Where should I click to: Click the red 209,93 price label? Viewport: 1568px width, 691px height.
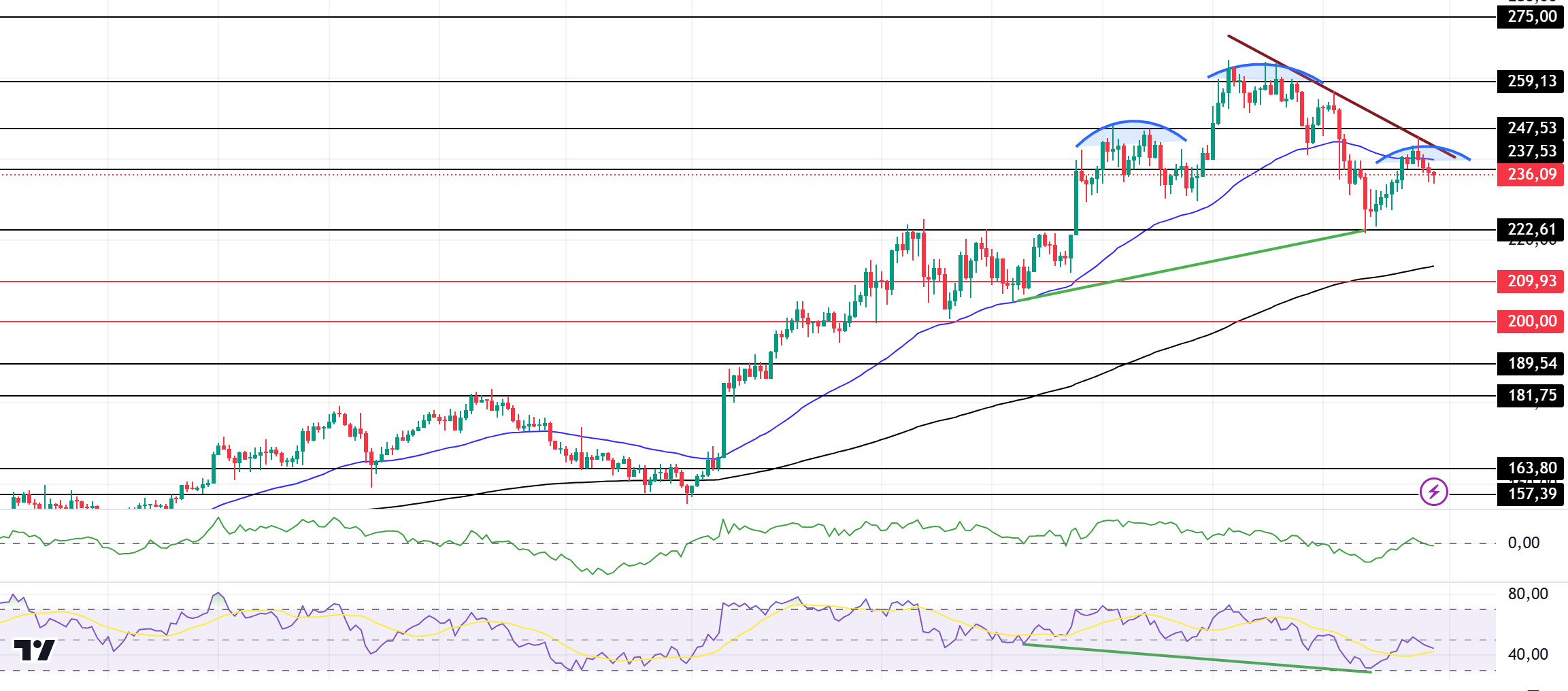(1531, 282)
